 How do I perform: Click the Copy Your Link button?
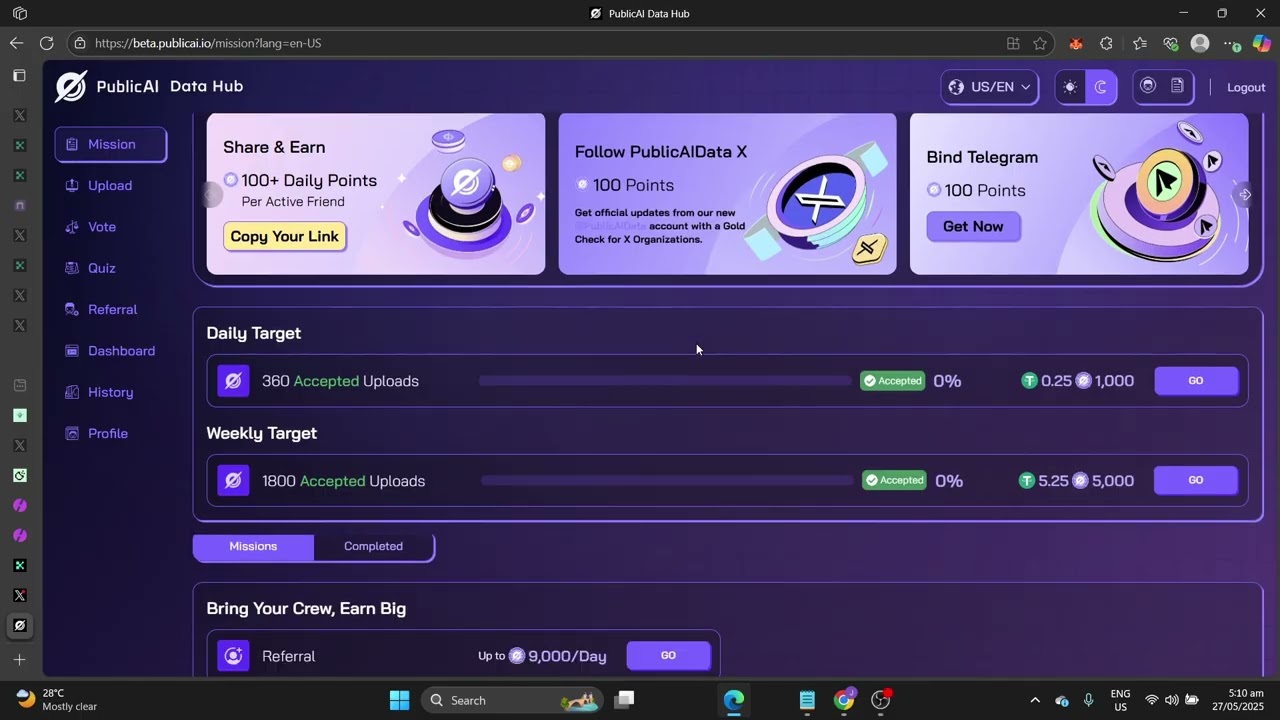click(x=285, y=237)
